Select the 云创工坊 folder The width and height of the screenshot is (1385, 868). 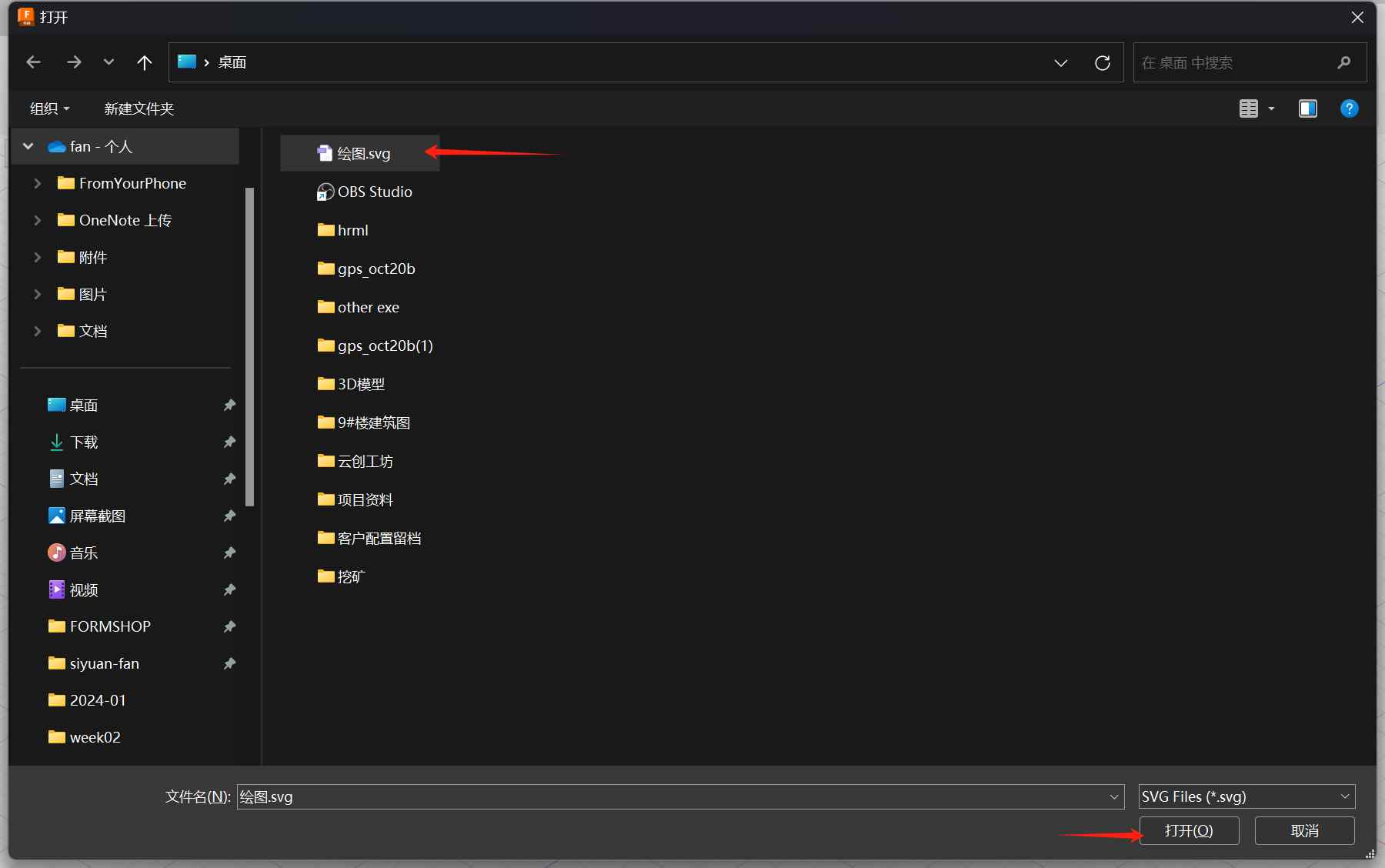355,461
